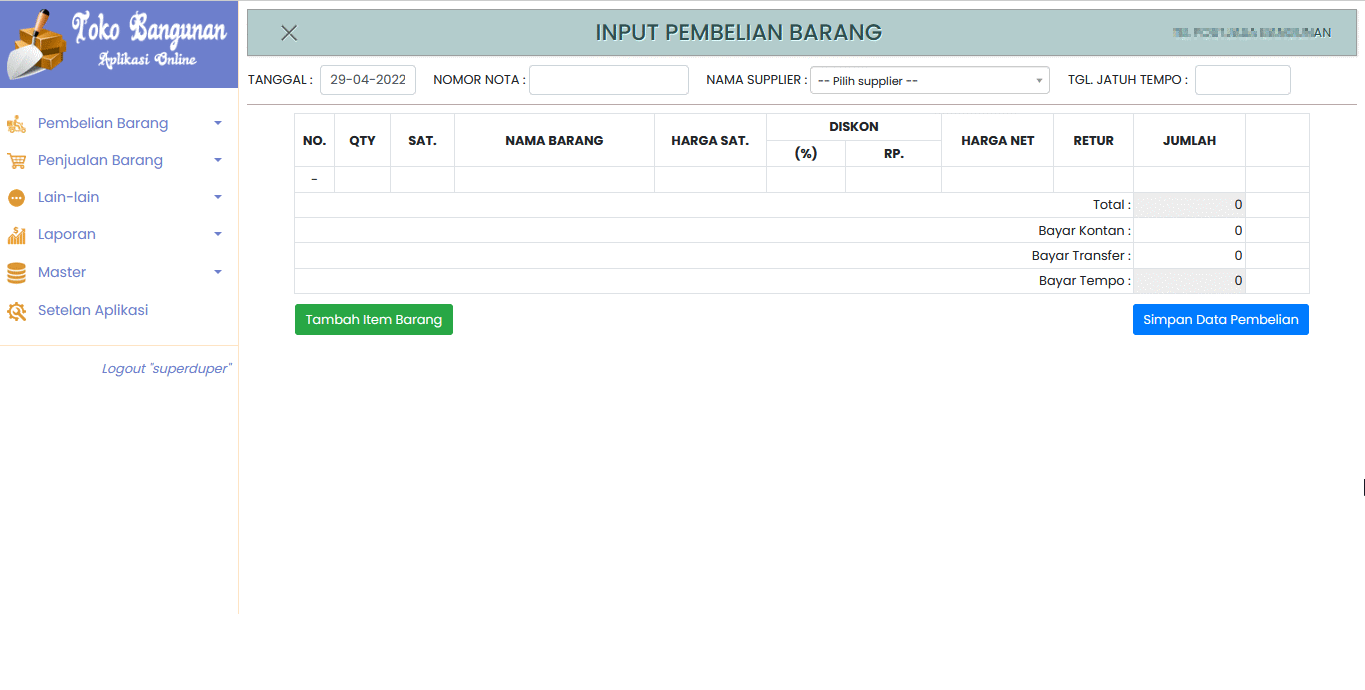Click the Pembelian Barang delivery icon
Viewport: 1365px width, 690px height.
(16, 124)
